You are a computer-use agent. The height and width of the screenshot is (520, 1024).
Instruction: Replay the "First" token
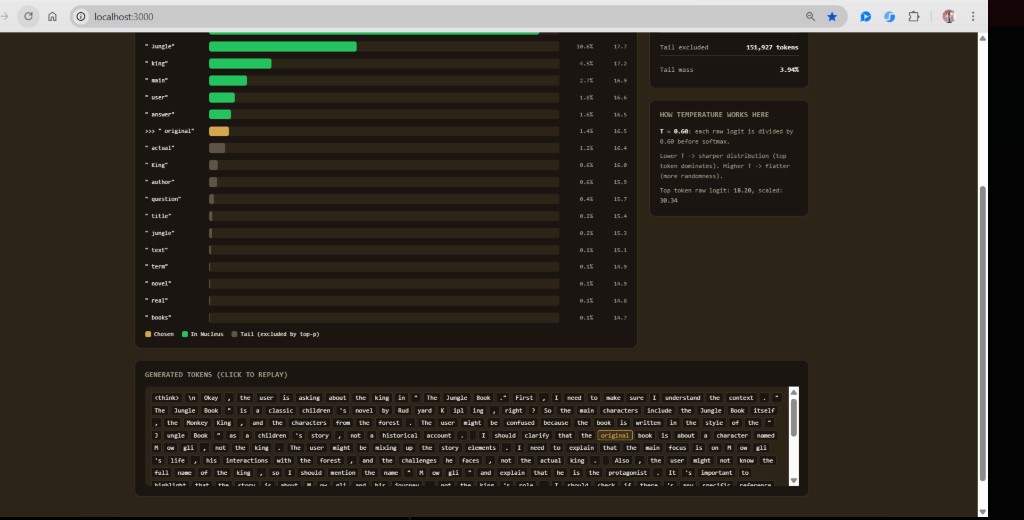[x=524, y=398]
